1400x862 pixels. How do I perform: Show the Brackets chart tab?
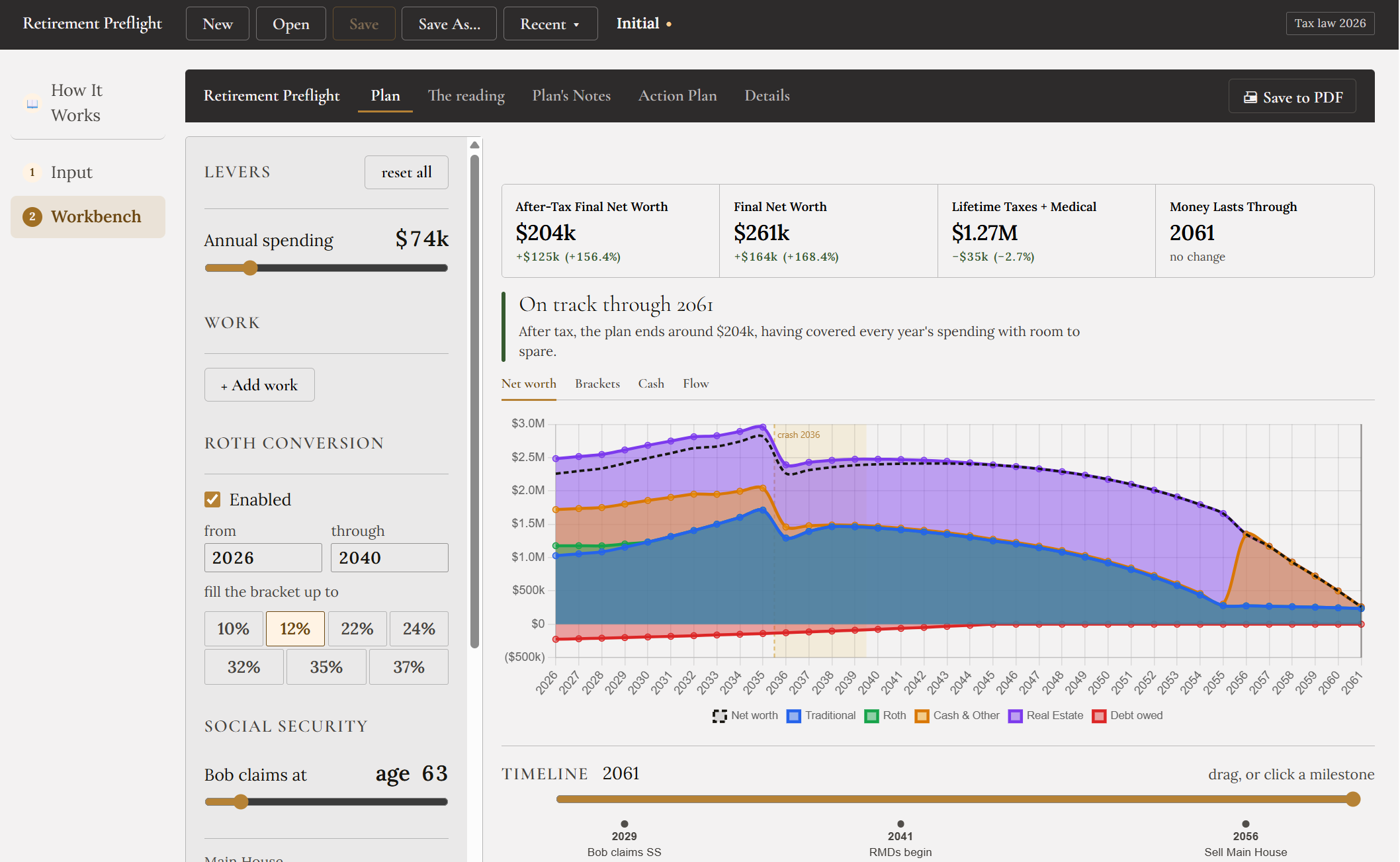pyautogui.click(x=597, y=384)
